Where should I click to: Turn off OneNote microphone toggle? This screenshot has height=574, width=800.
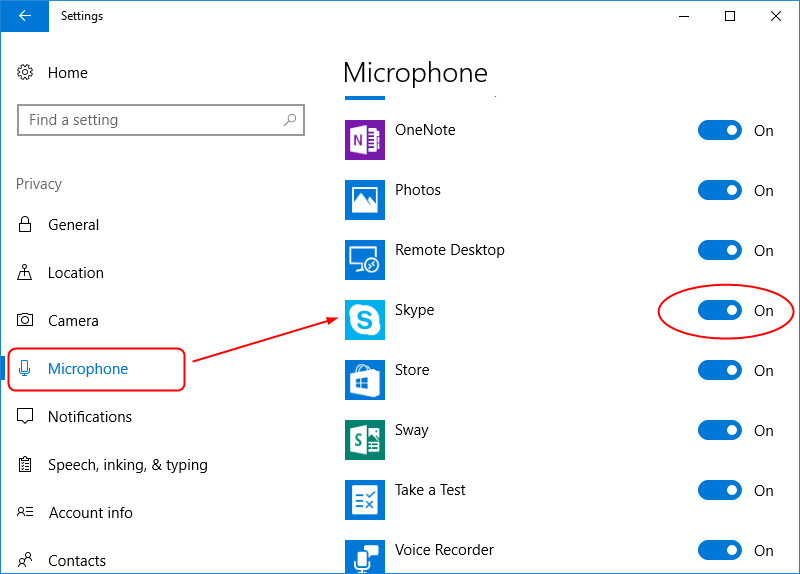pos(719,130)
